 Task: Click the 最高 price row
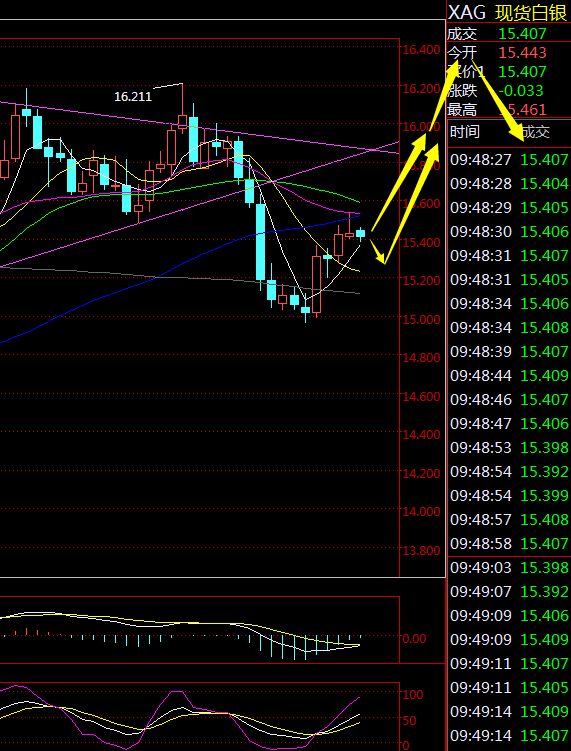click(x=509, y=110)
